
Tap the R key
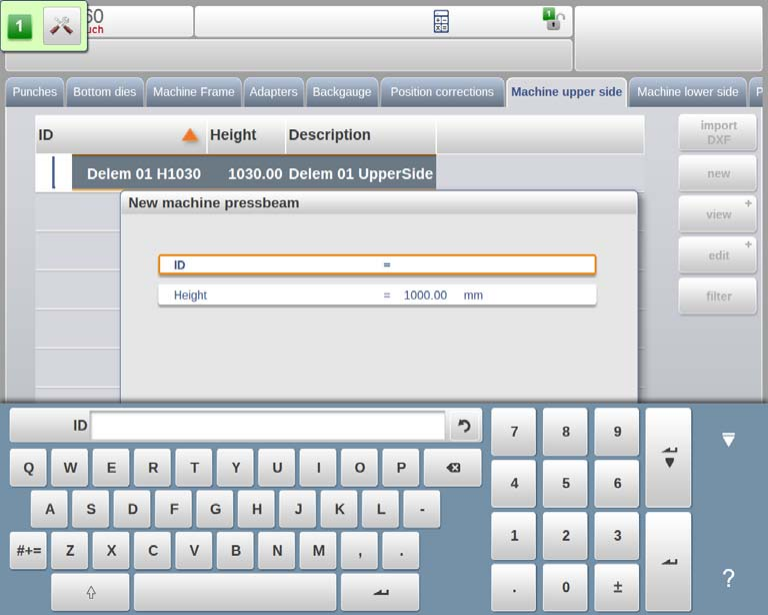click(x=153, y=468)
